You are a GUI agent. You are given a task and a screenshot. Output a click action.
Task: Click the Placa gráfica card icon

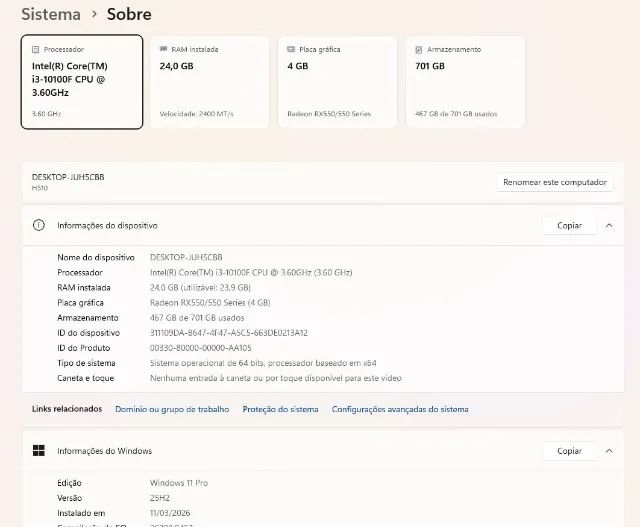(x=291, y=49)
